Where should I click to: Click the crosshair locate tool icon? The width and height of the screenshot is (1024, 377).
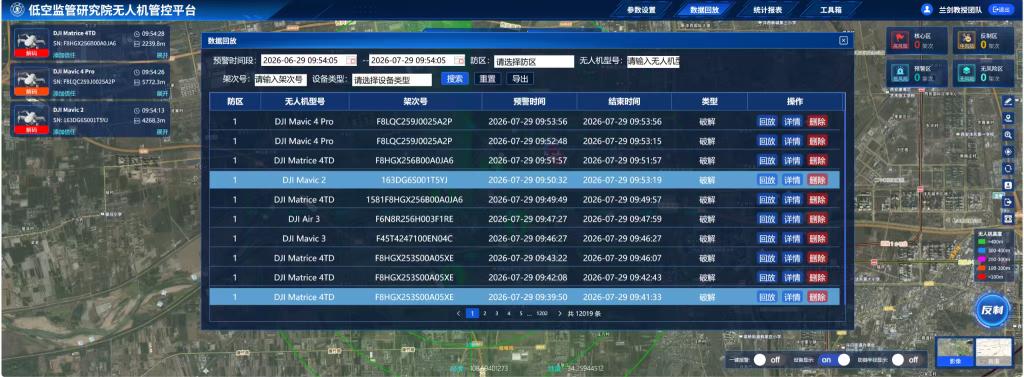tap(1008, 152)
